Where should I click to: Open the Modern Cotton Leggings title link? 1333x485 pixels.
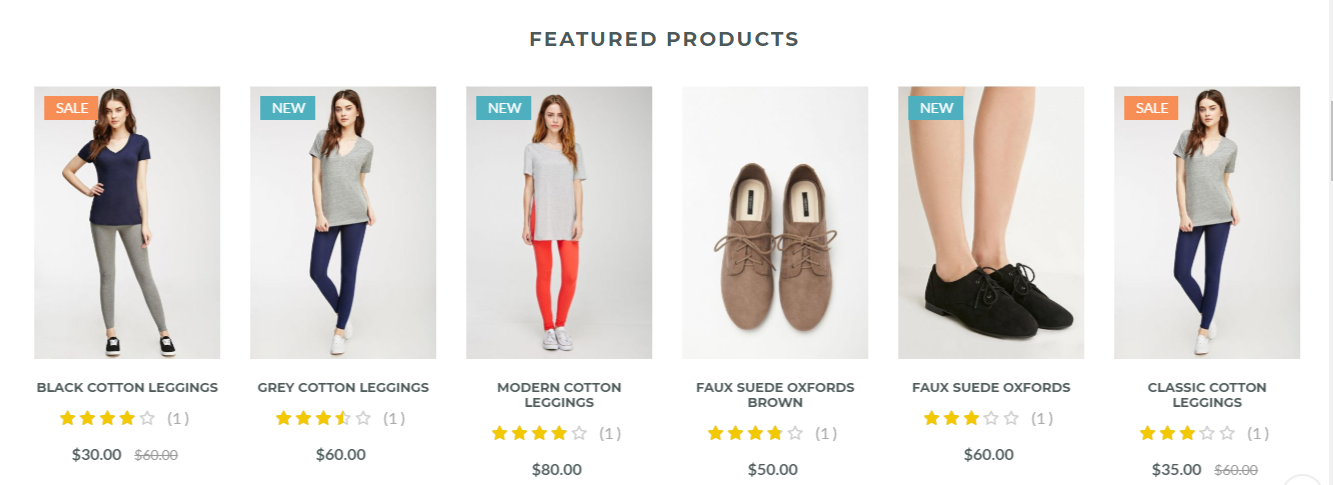point(559,395)
